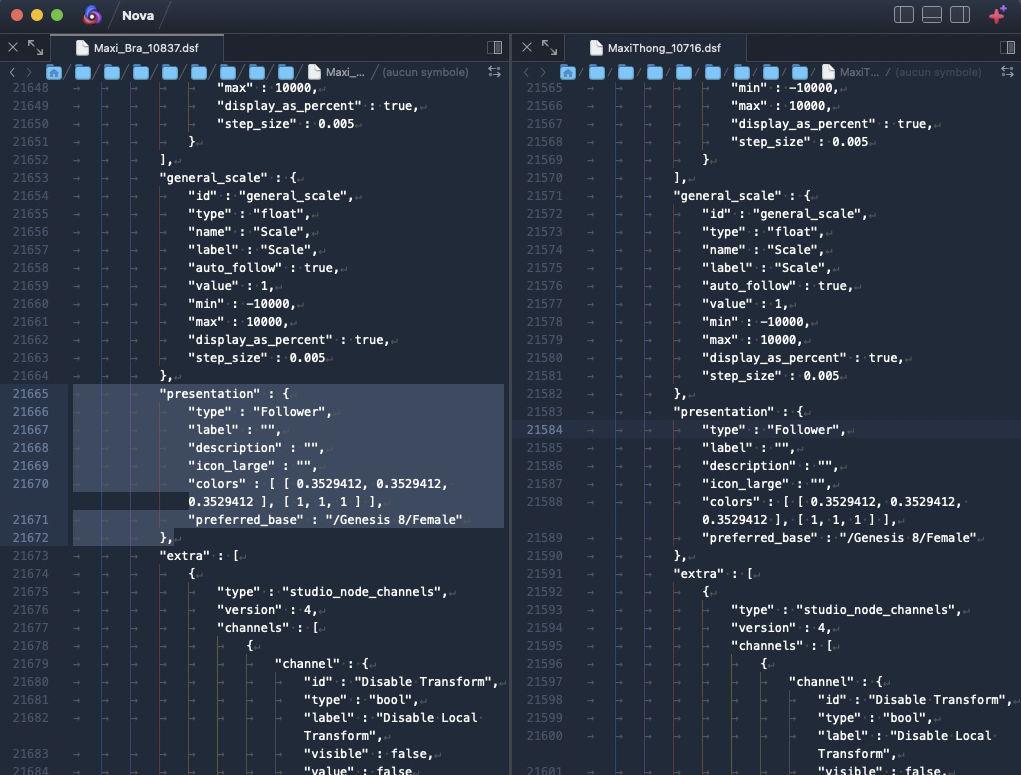Click the arrows icon in MaxiThong path bar
The image size is (1021, 775).
click(1007, 72)
